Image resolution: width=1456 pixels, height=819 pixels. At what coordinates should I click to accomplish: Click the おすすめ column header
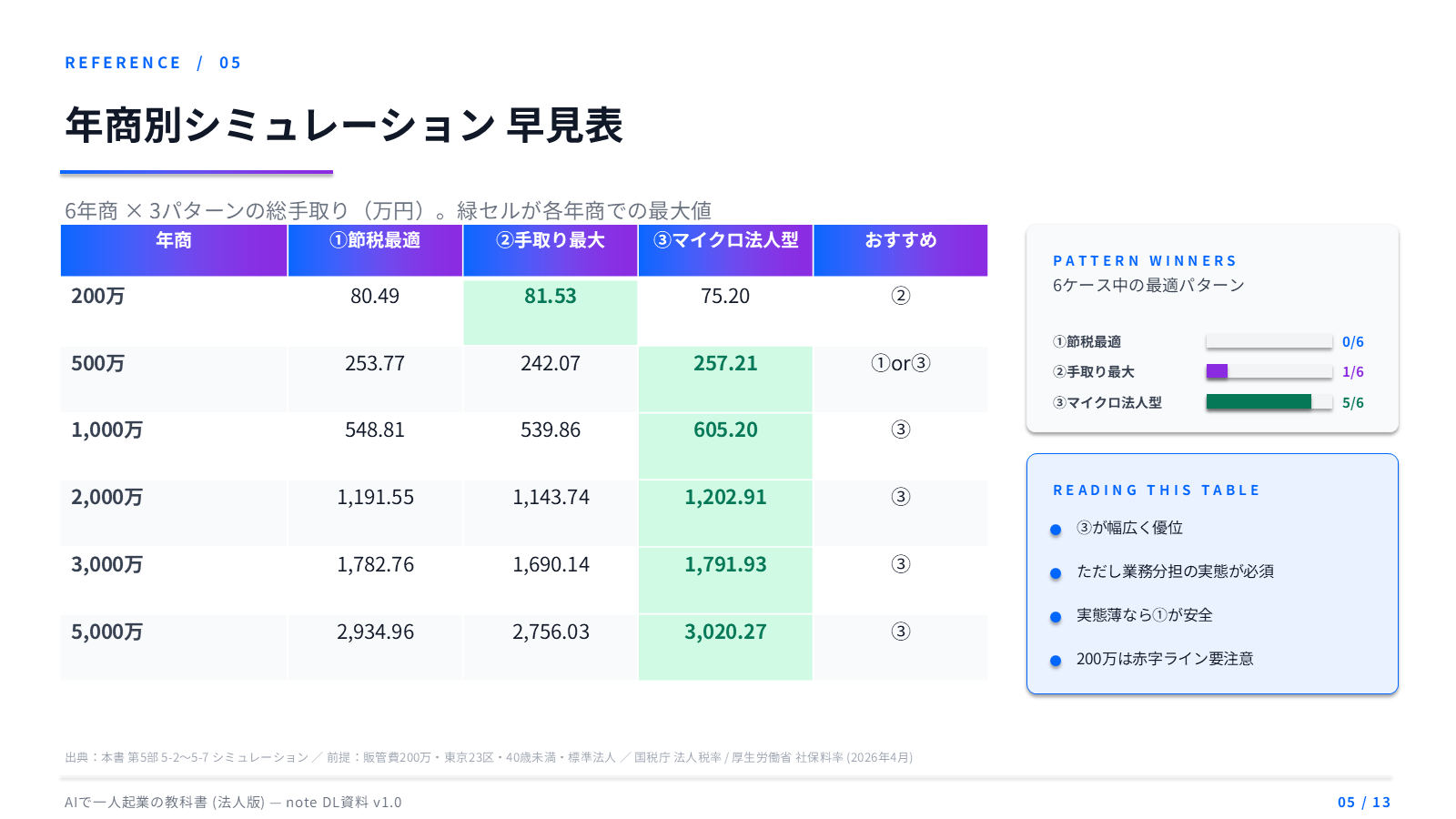click(901, 250)
